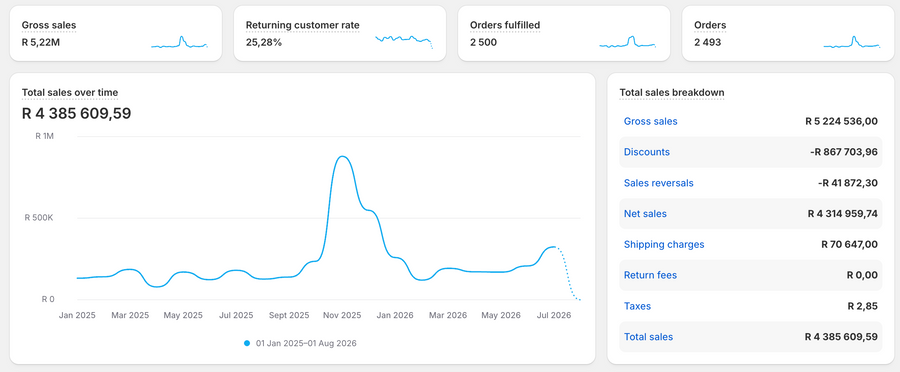Open Total sales breakdown report title
The width and height of the screenshot is (900, 372).
672,92
